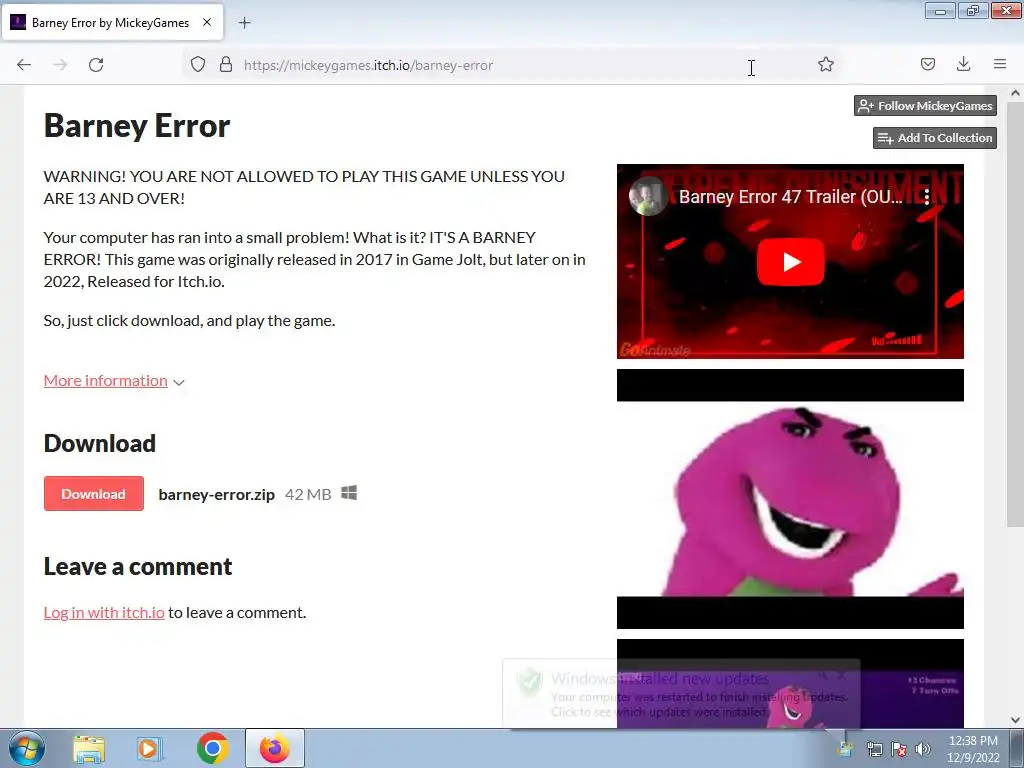Open the Action Center flag tray icon
The image size is (1024, 768).
[899, 749]
